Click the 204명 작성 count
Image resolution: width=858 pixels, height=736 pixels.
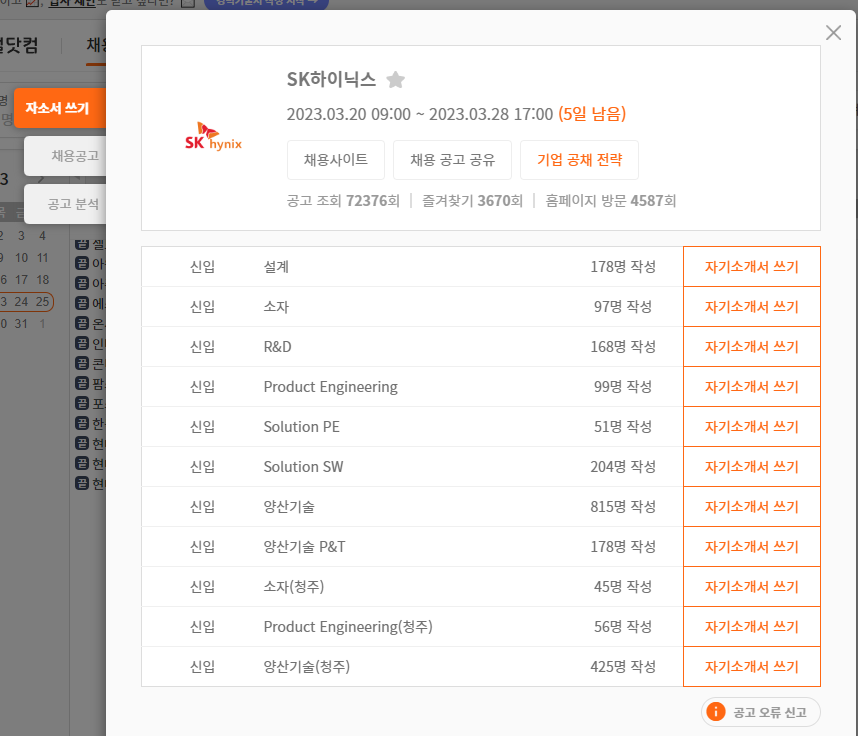tap(623, 466)
